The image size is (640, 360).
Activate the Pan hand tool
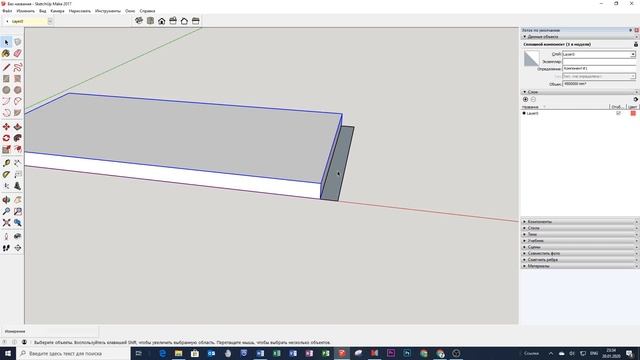tap(18, 200)
